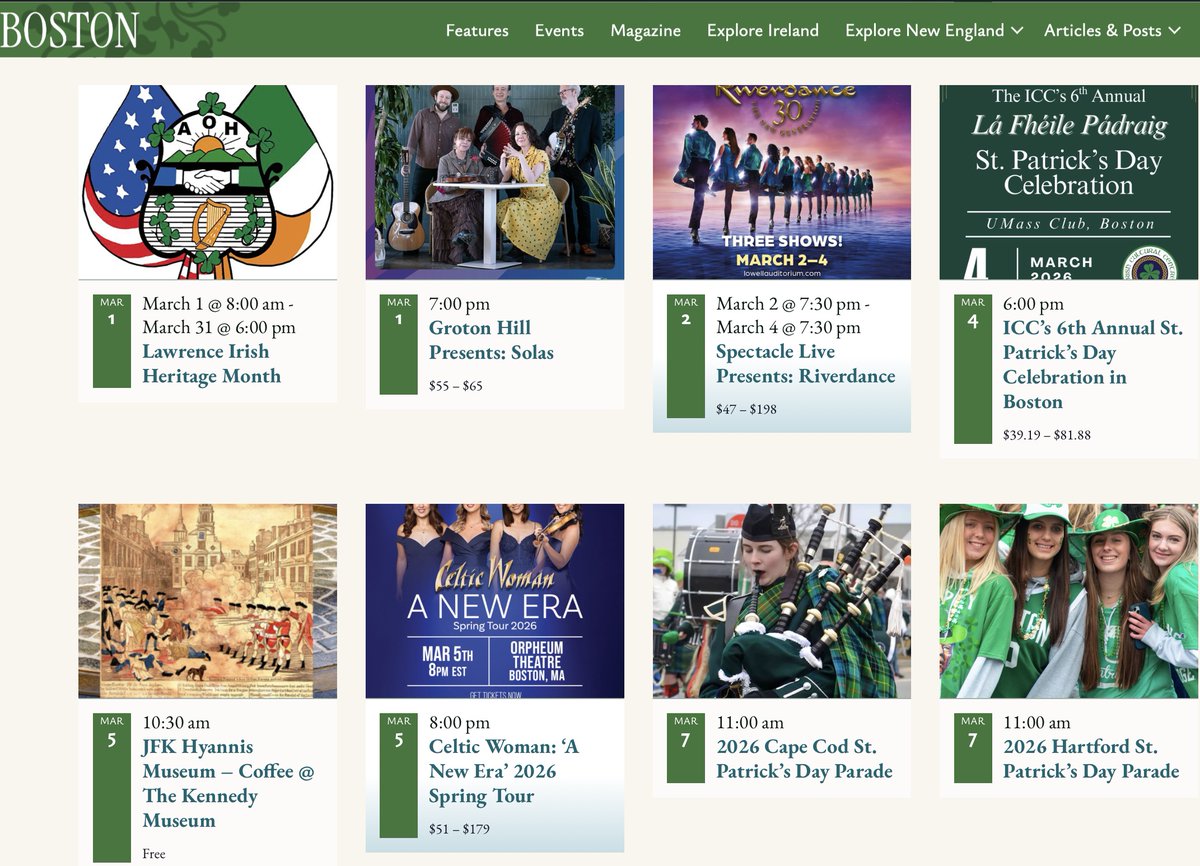Open the Explore Ireland menu item

763,30
